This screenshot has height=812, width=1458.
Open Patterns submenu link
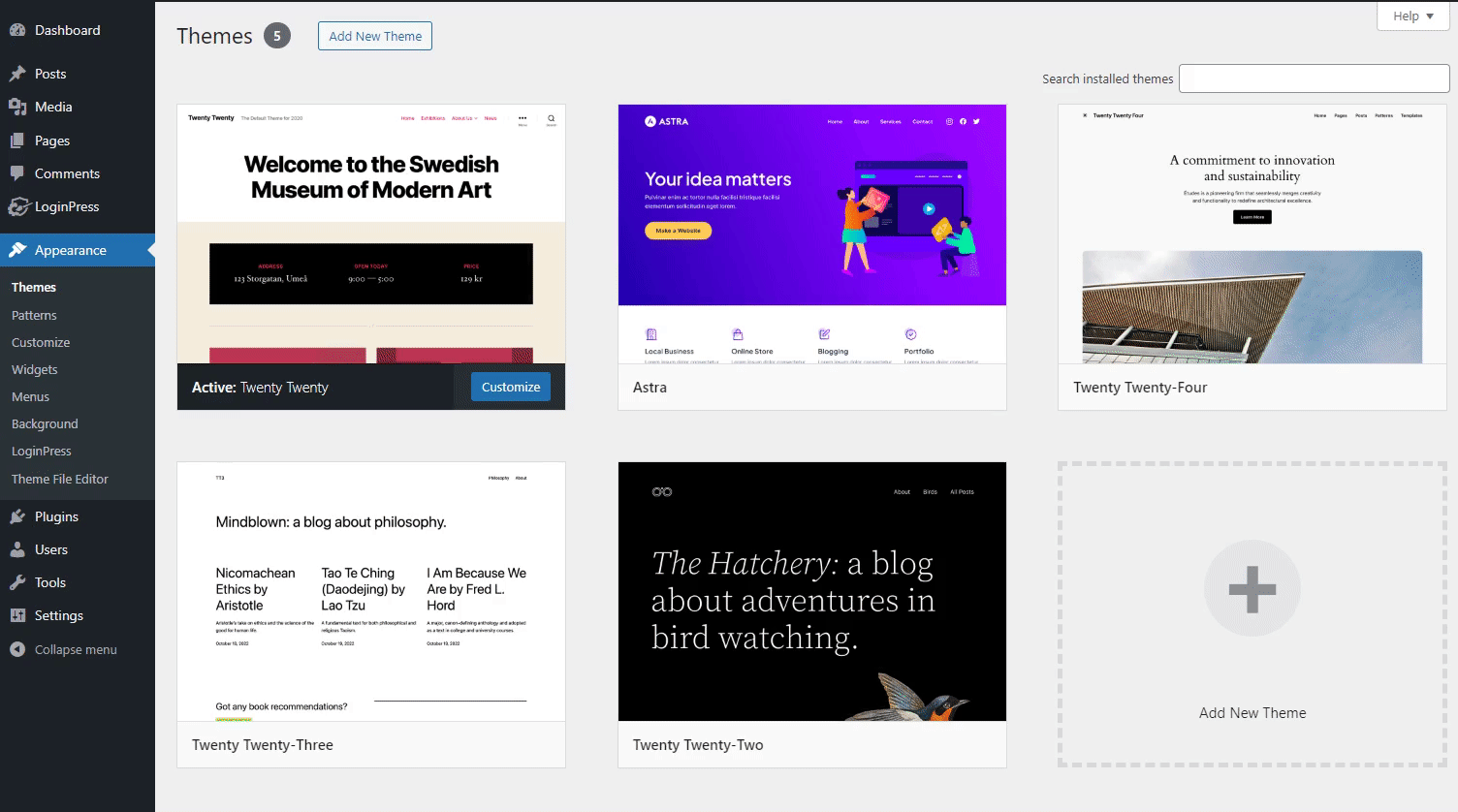[34, 315]
